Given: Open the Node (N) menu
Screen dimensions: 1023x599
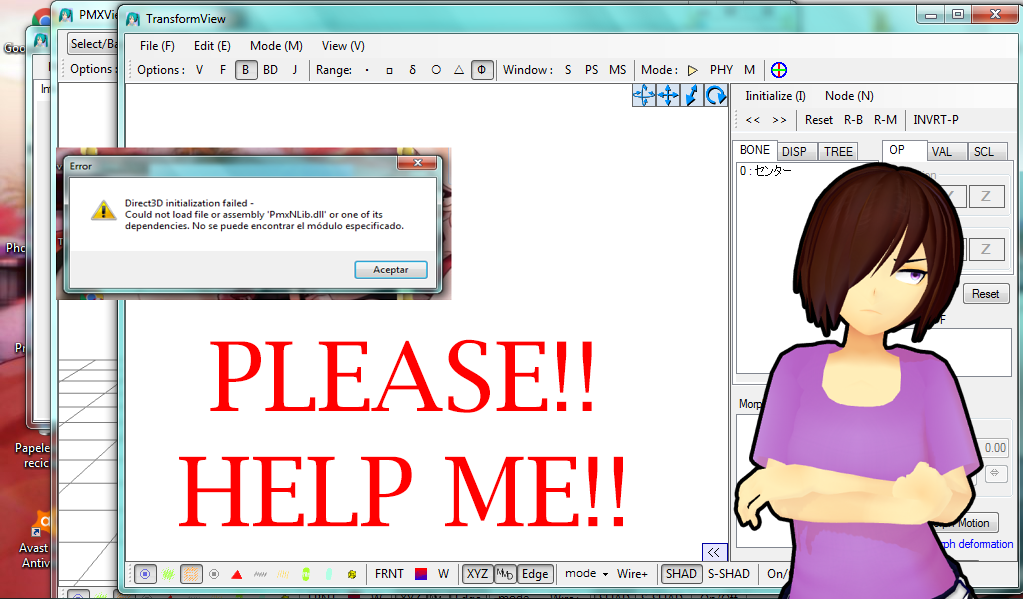Looking at the screenshot, I should pos(849,96).
